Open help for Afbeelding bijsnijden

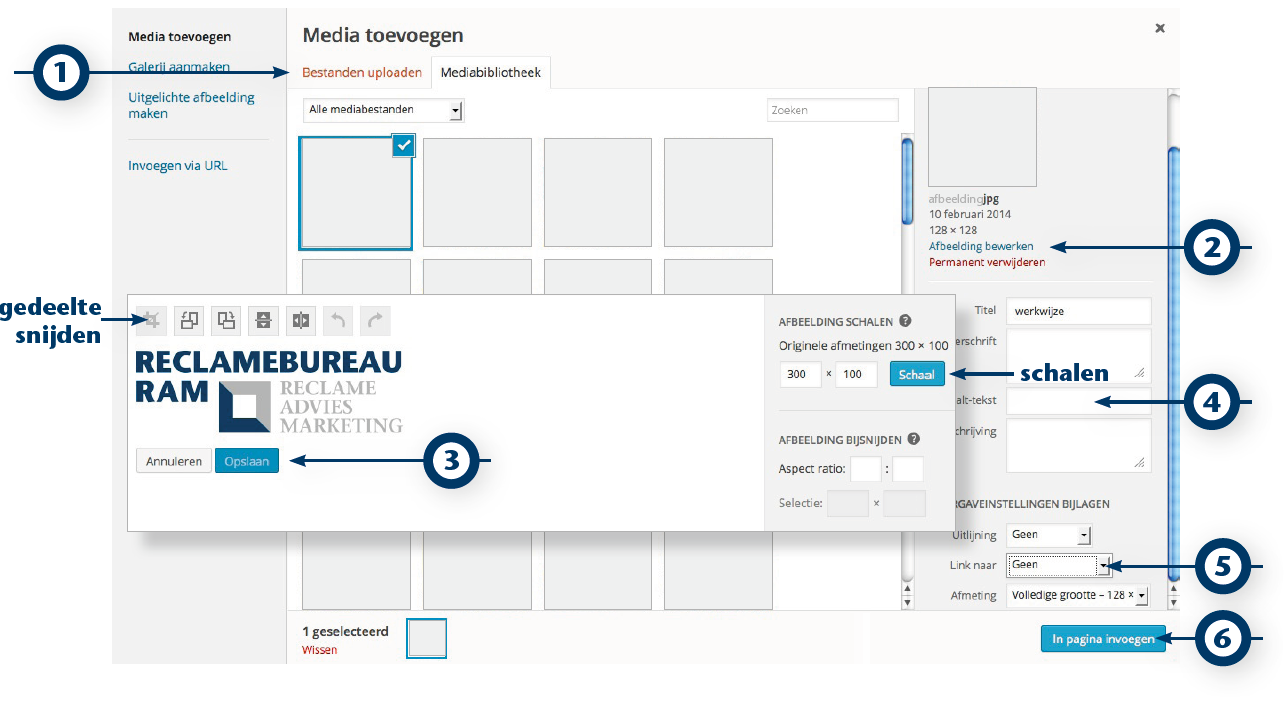(913, 439)
